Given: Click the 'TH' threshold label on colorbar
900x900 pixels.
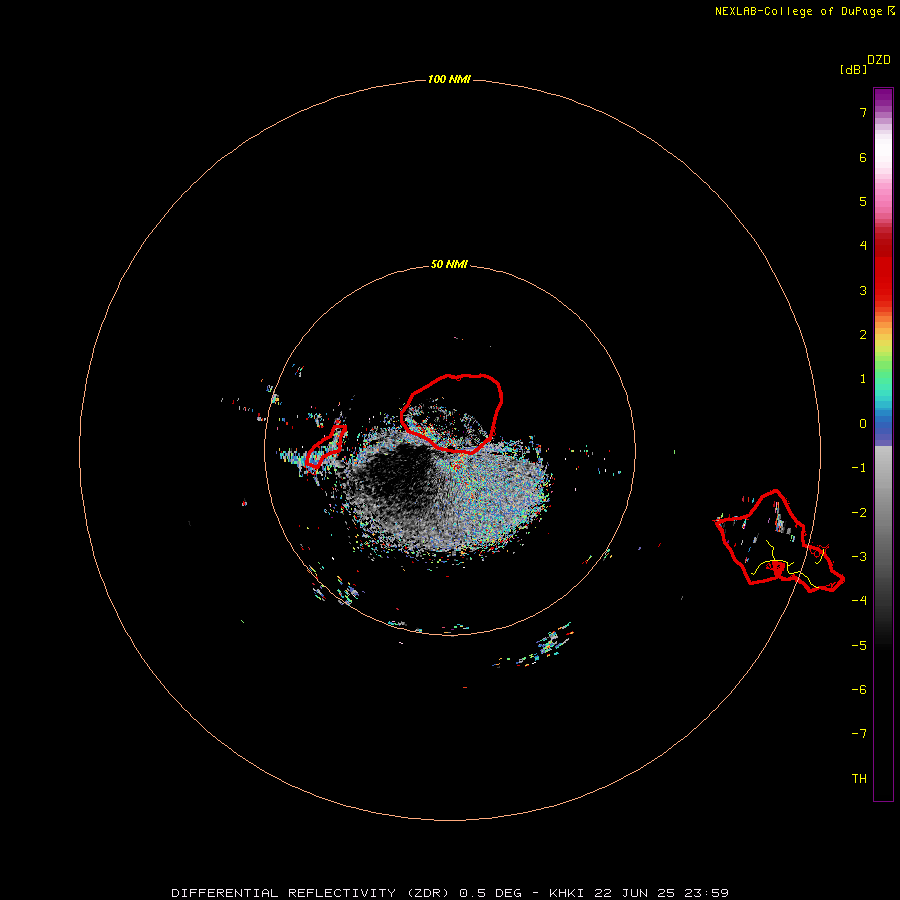Looking at the screenshot, I should tap(859, 779).
